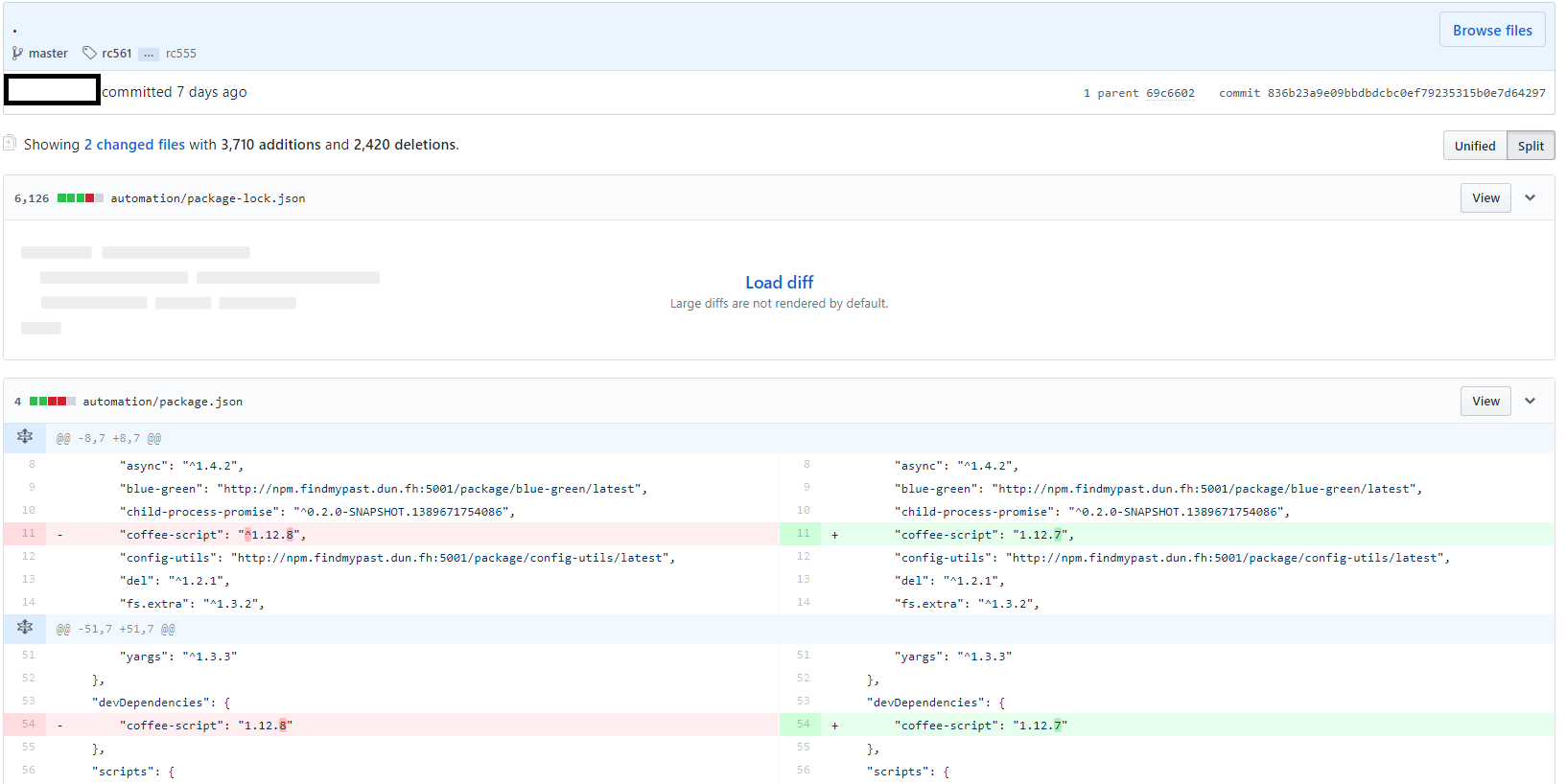
Task: Open the rc555 tag link
Action: (x=180, y=54)
